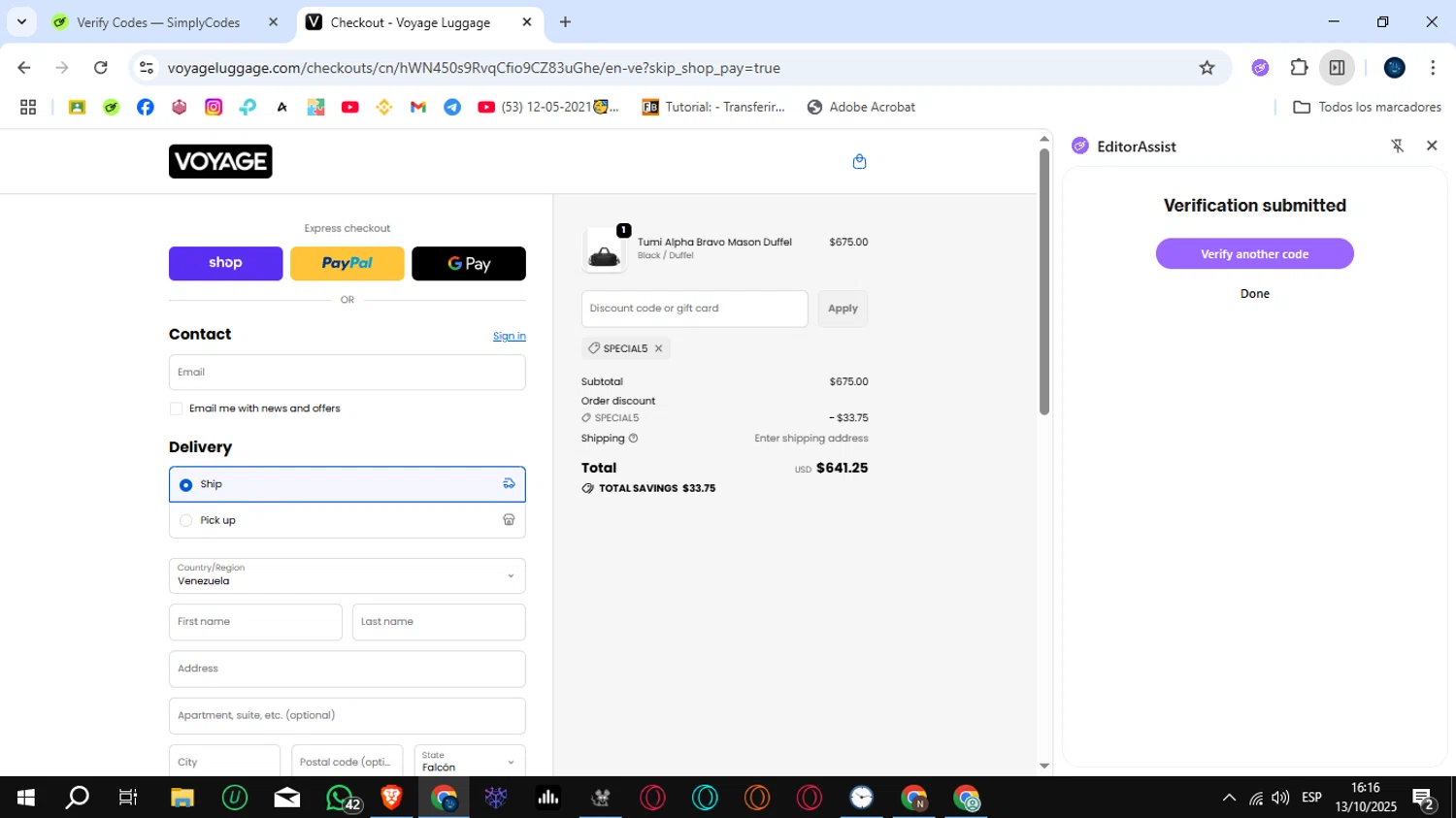The image size is (1456, 818).
Task: Click Verify another code button
Action: point(1254,254)
